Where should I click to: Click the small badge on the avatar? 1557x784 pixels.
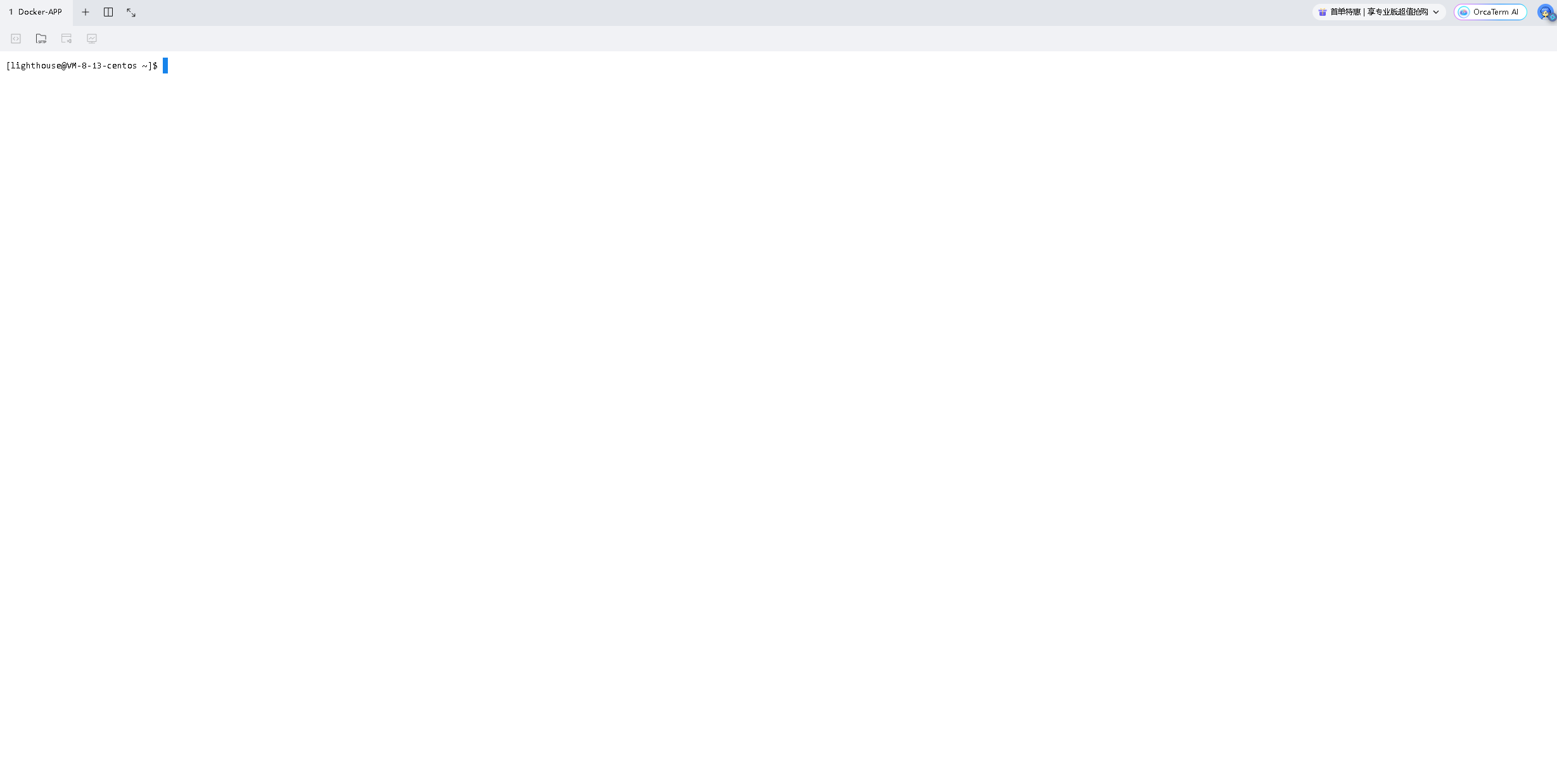tap(1552, 18)
